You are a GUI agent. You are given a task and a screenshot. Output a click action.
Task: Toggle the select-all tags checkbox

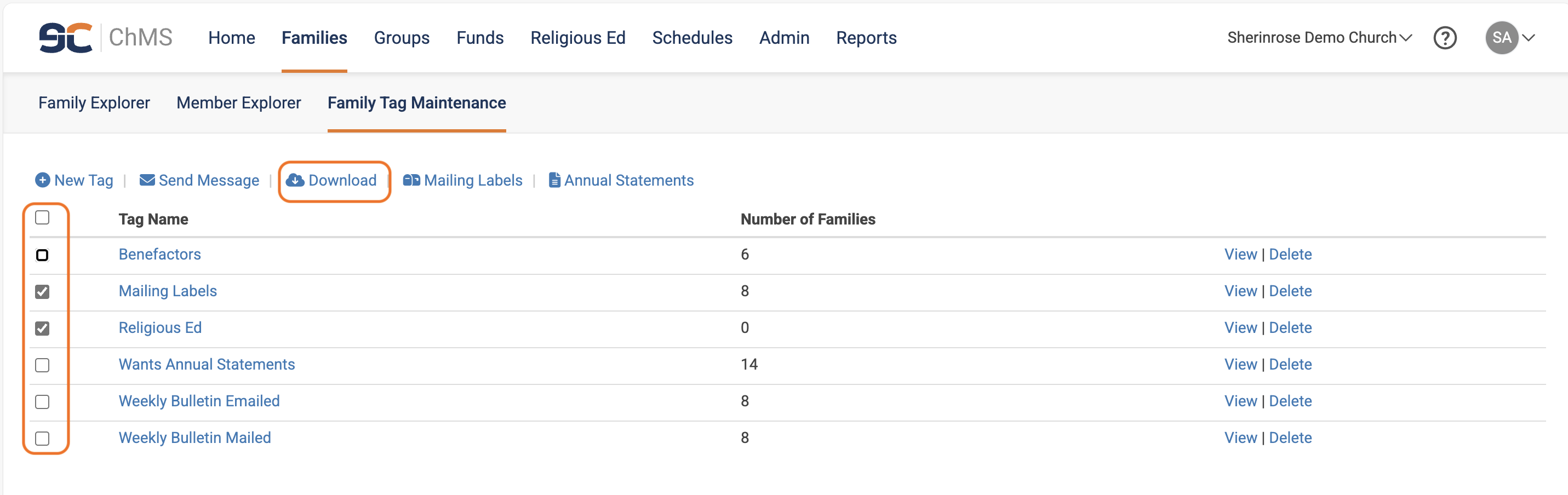42,218
